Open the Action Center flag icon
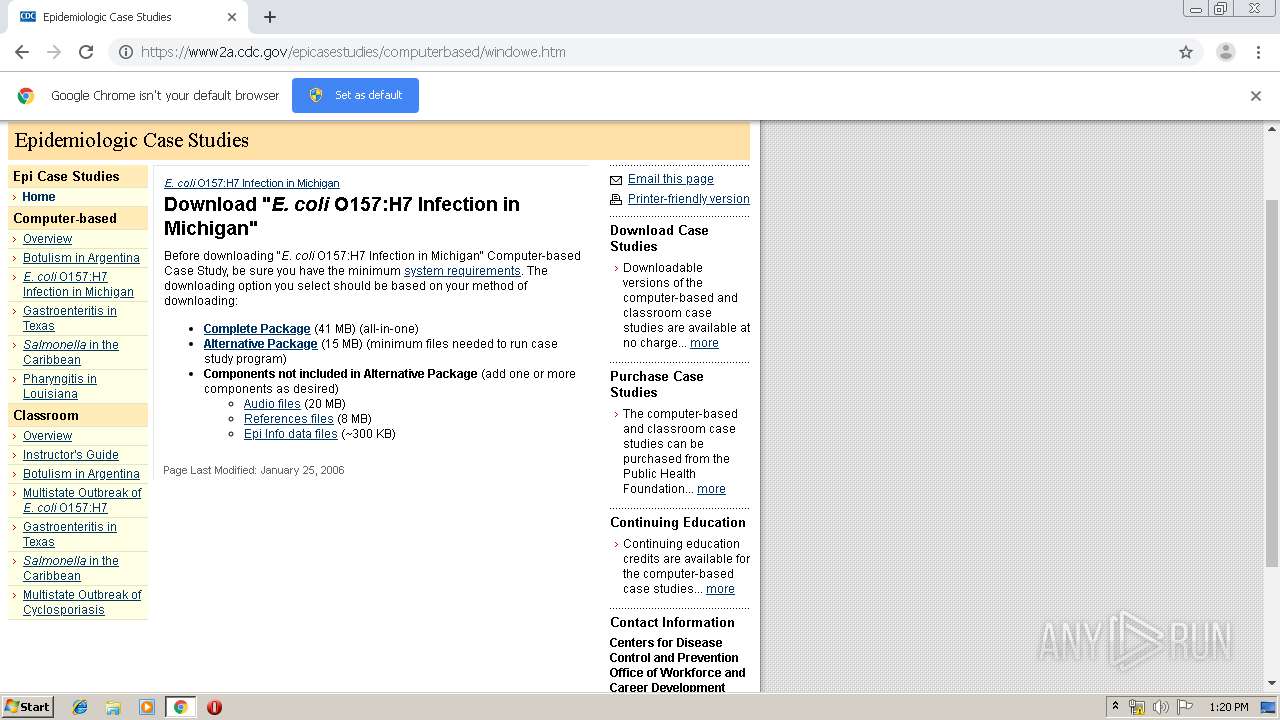 click(1185, 707)
